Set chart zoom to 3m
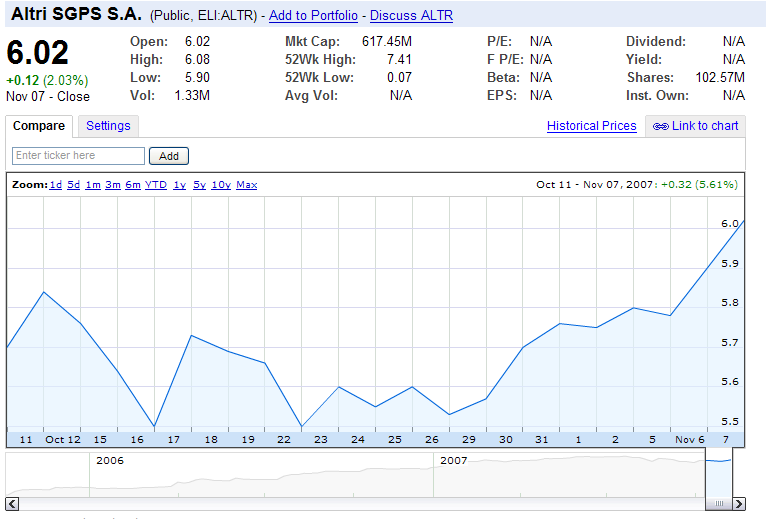The height and width of the screenshot is (519, 766). click(x=113, y=185)
